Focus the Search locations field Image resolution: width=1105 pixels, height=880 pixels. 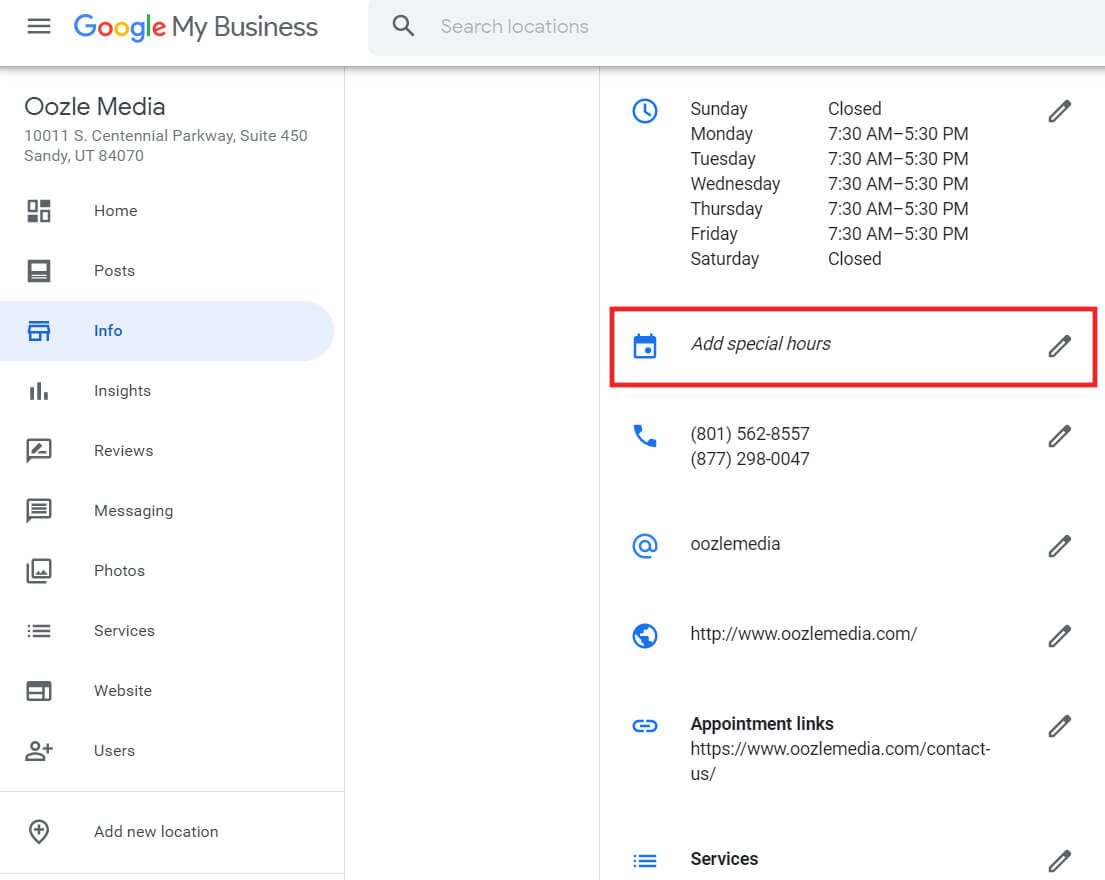pyautogui.click(x=736, y=27)
